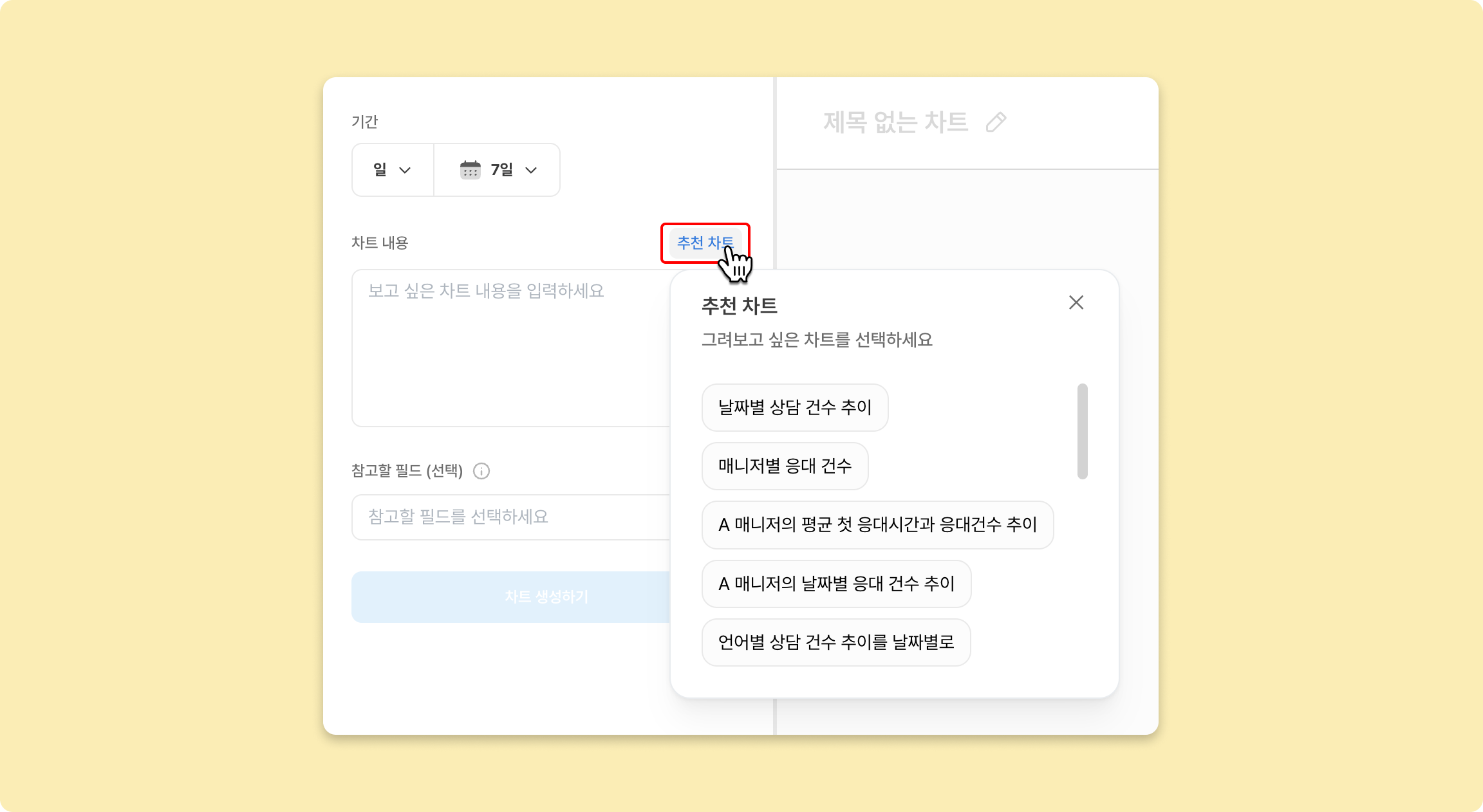
Task: Click the pencil icon to edit chart title
Action: point(996,122)
